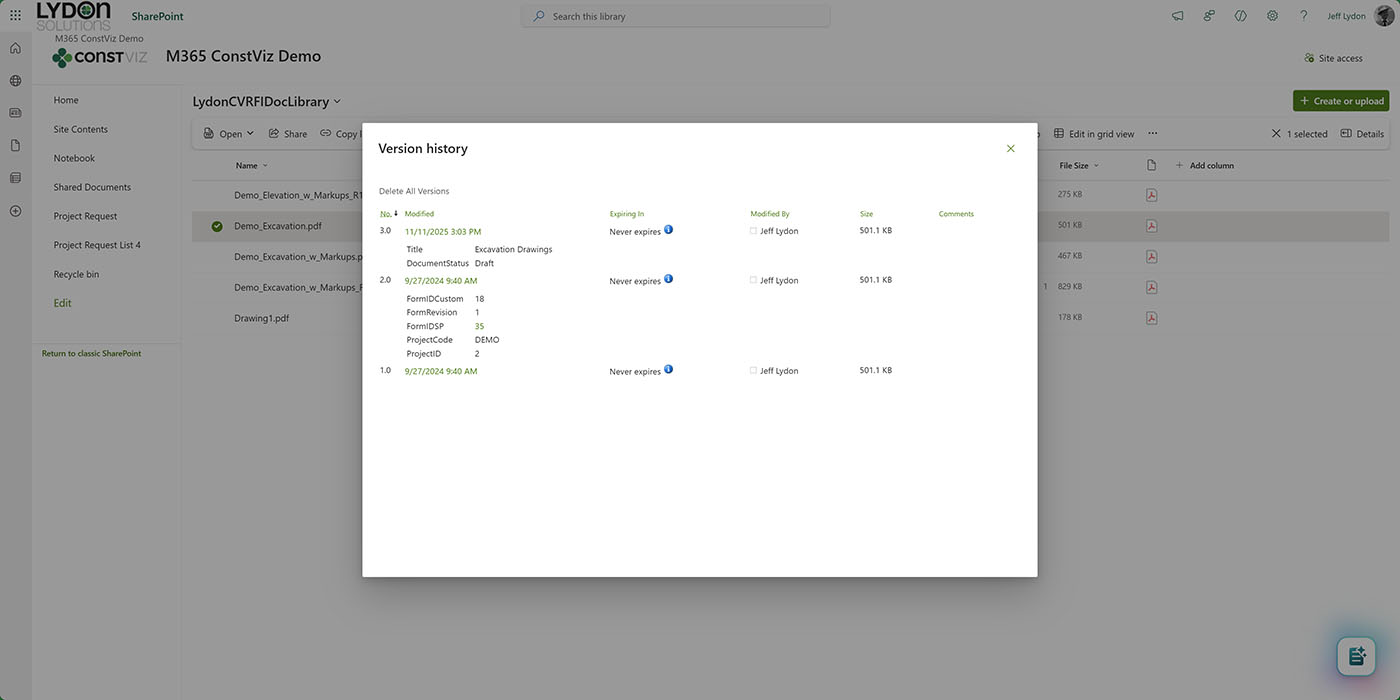Toggle Jeff Lydon presence box for version 3.0

click(753, 231)
